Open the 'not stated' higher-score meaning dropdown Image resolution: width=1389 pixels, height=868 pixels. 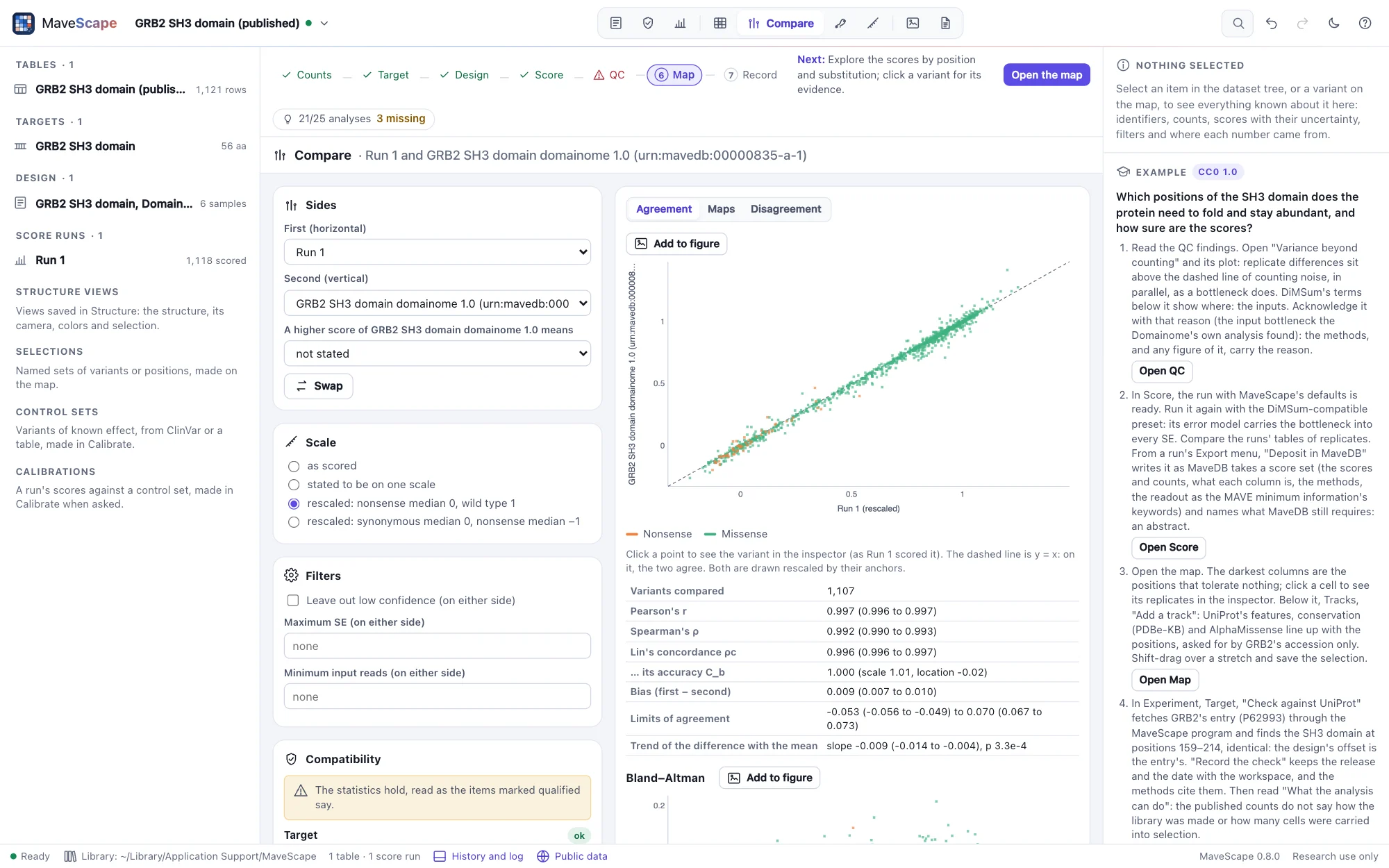click(x=438, y=353)
